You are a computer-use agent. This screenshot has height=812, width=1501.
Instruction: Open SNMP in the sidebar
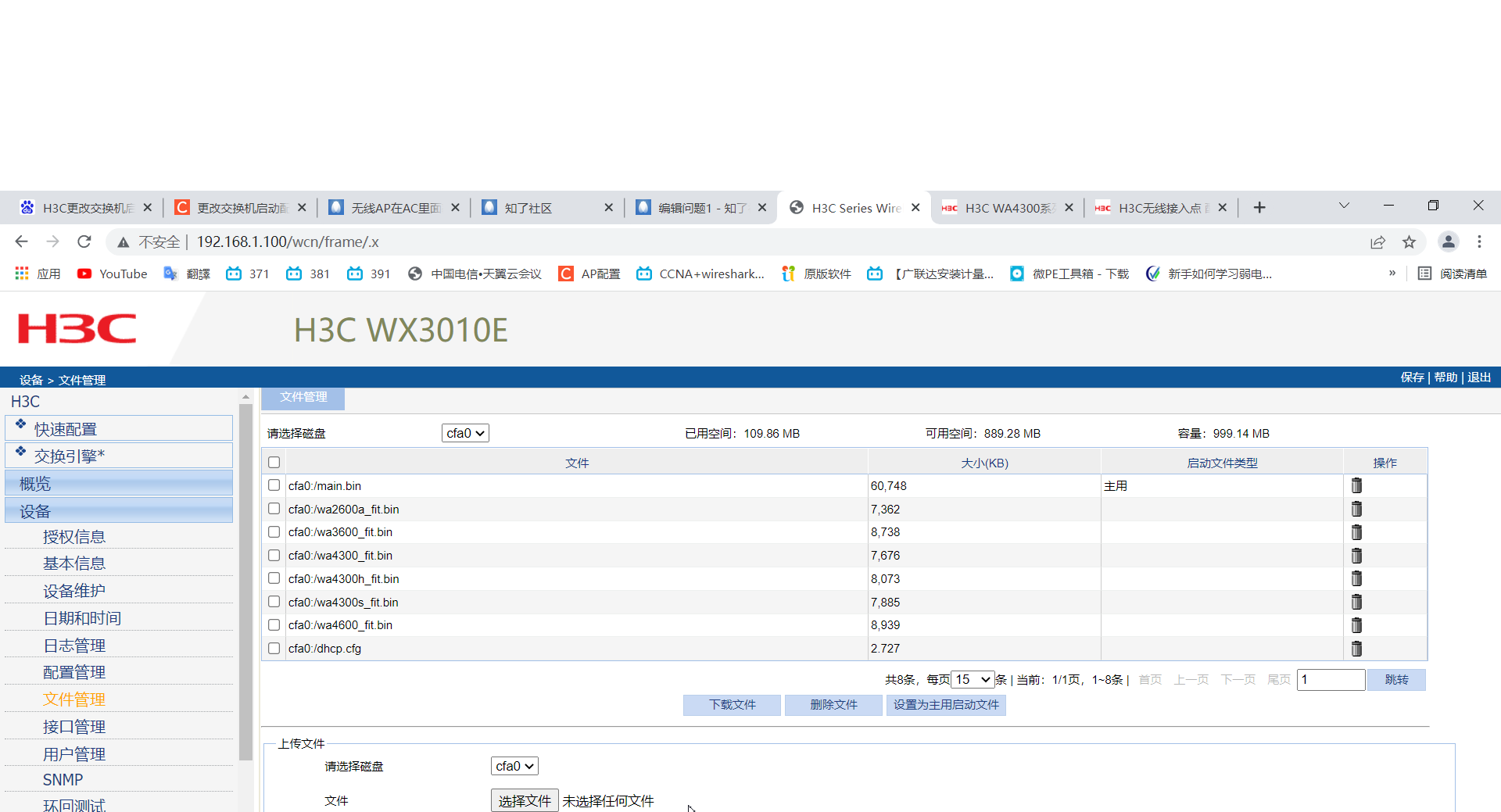[x=63, y=780]
